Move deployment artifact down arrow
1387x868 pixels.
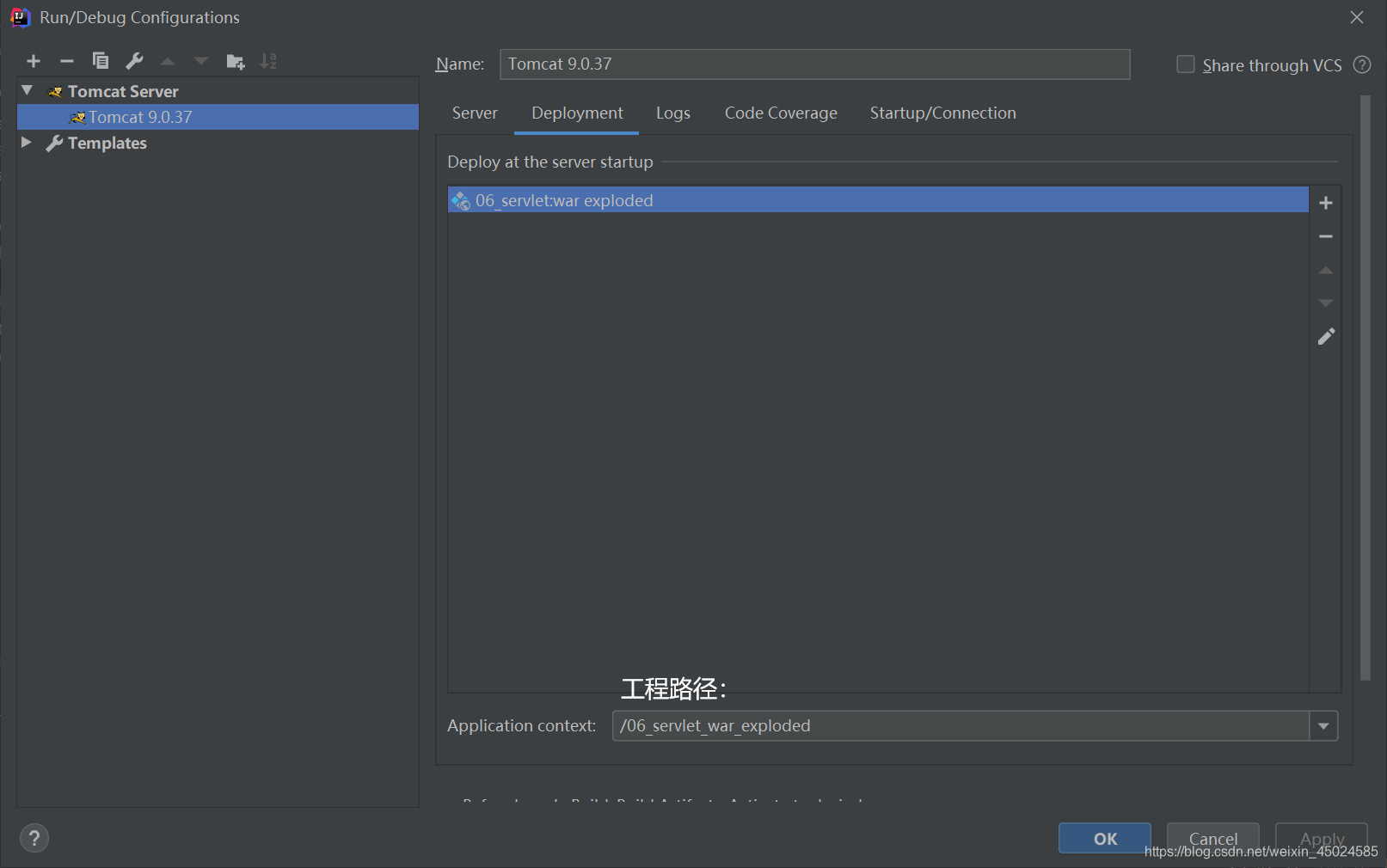(1326, 303)
